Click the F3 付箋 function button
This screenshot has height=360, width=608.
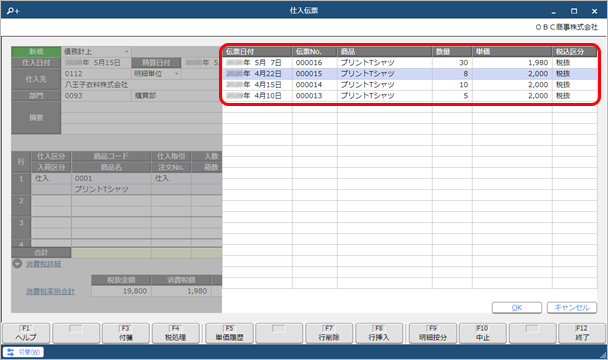point(125,333)
